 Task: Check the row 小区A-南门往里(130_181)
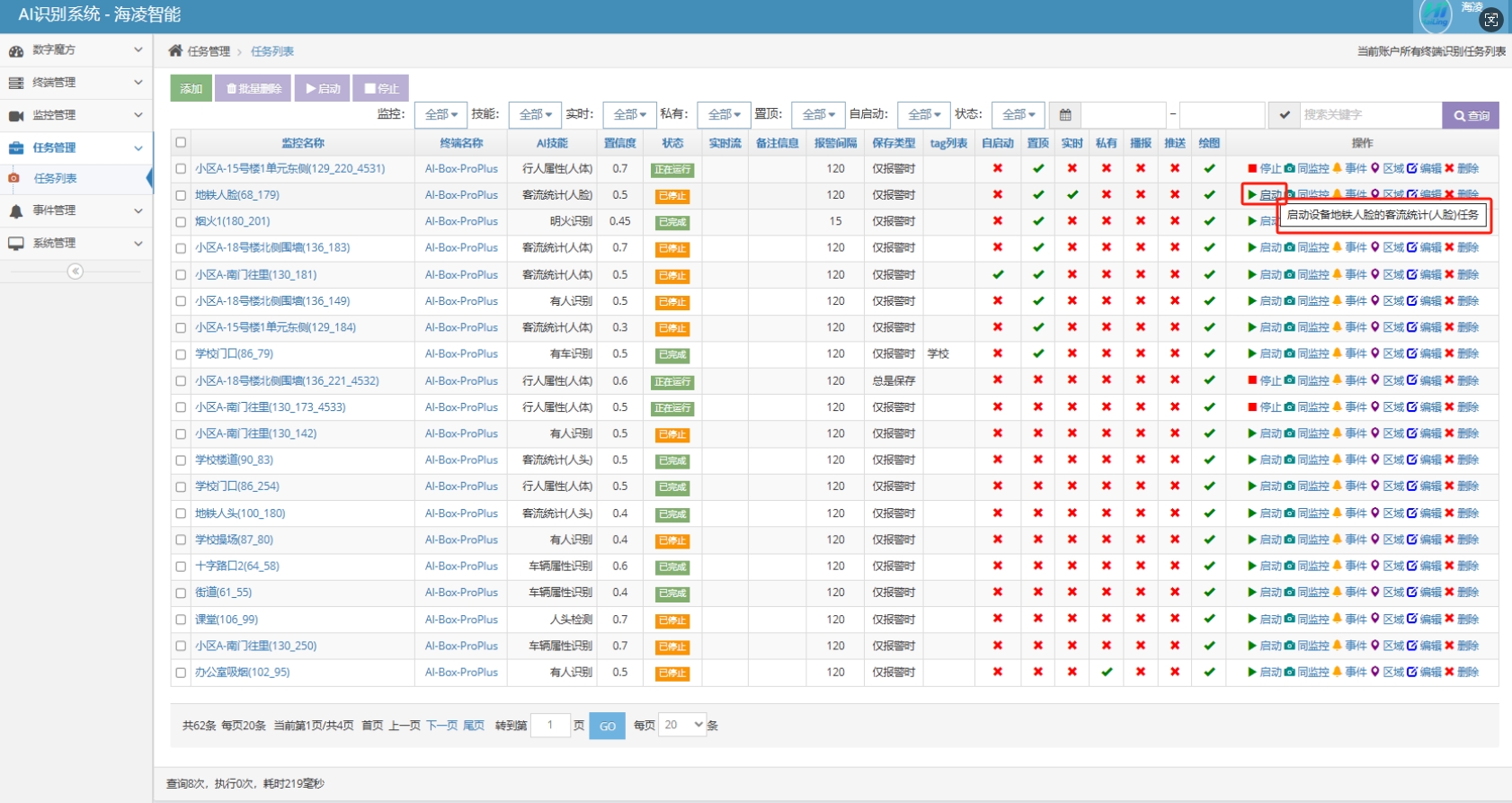(x=181, y=274)
